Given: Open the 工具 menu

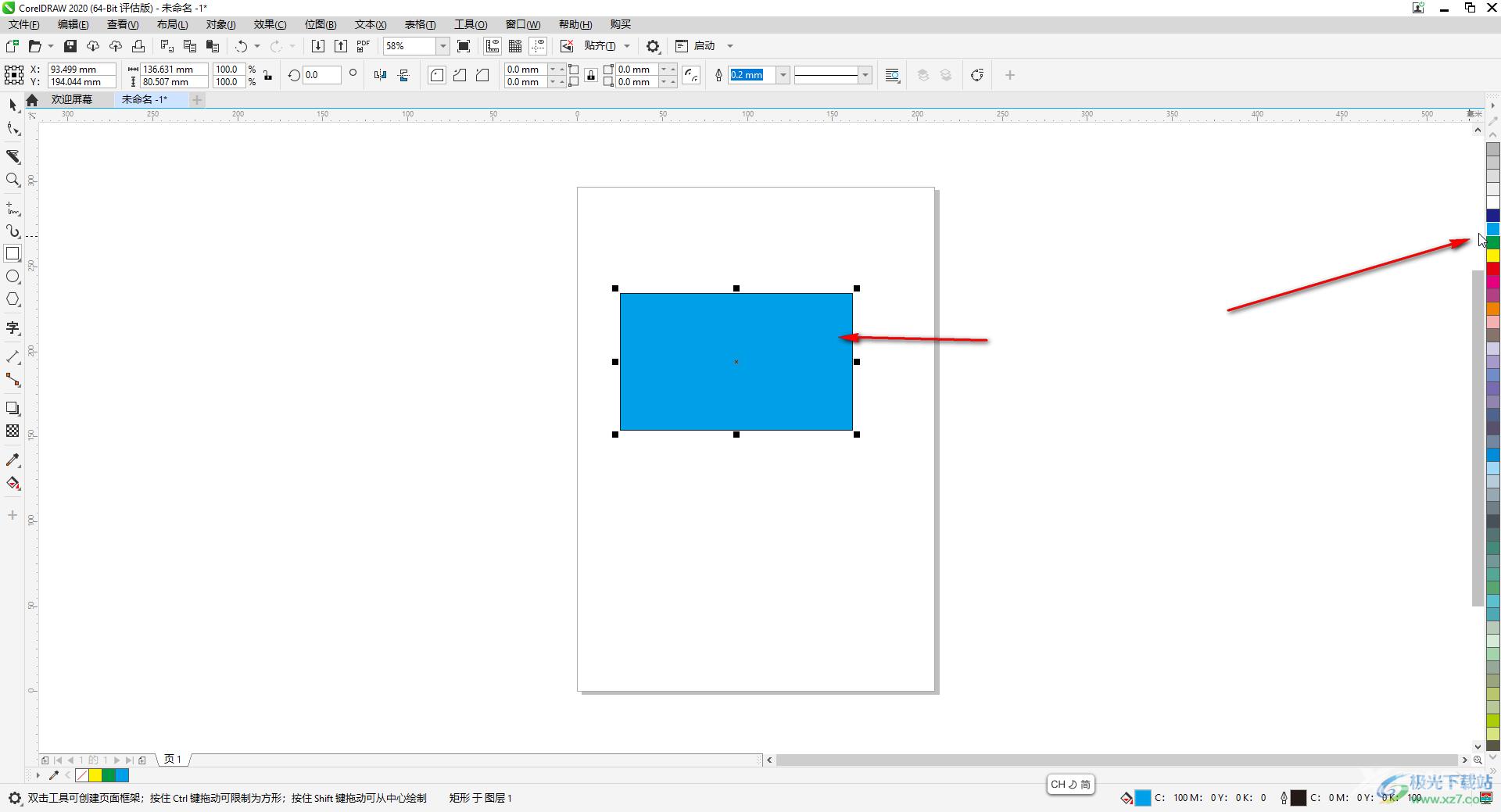Looking at the screenshot, I should (471, 24).
